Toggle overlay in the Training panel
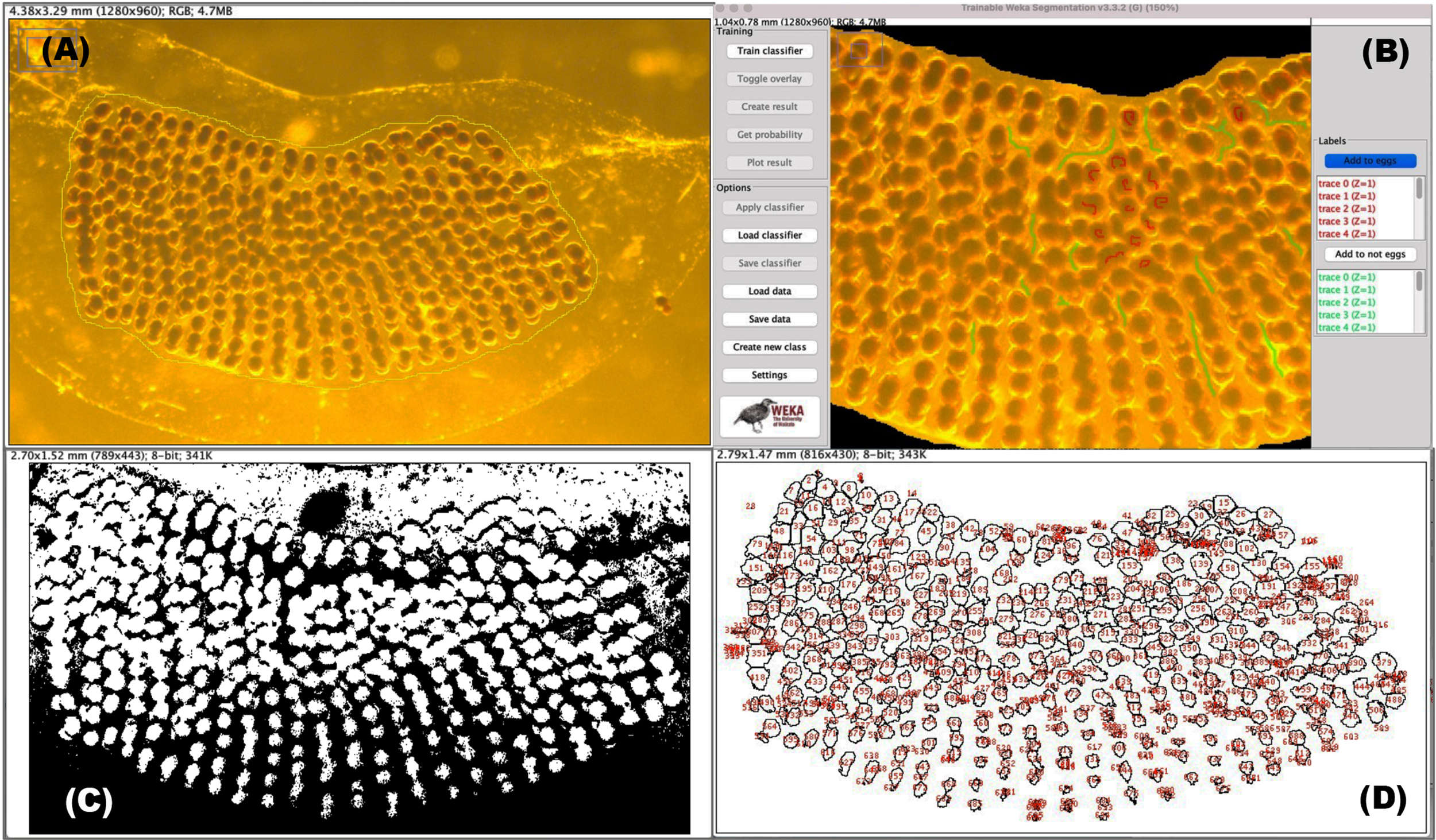 pyautogui.click(x=770, y=79)
